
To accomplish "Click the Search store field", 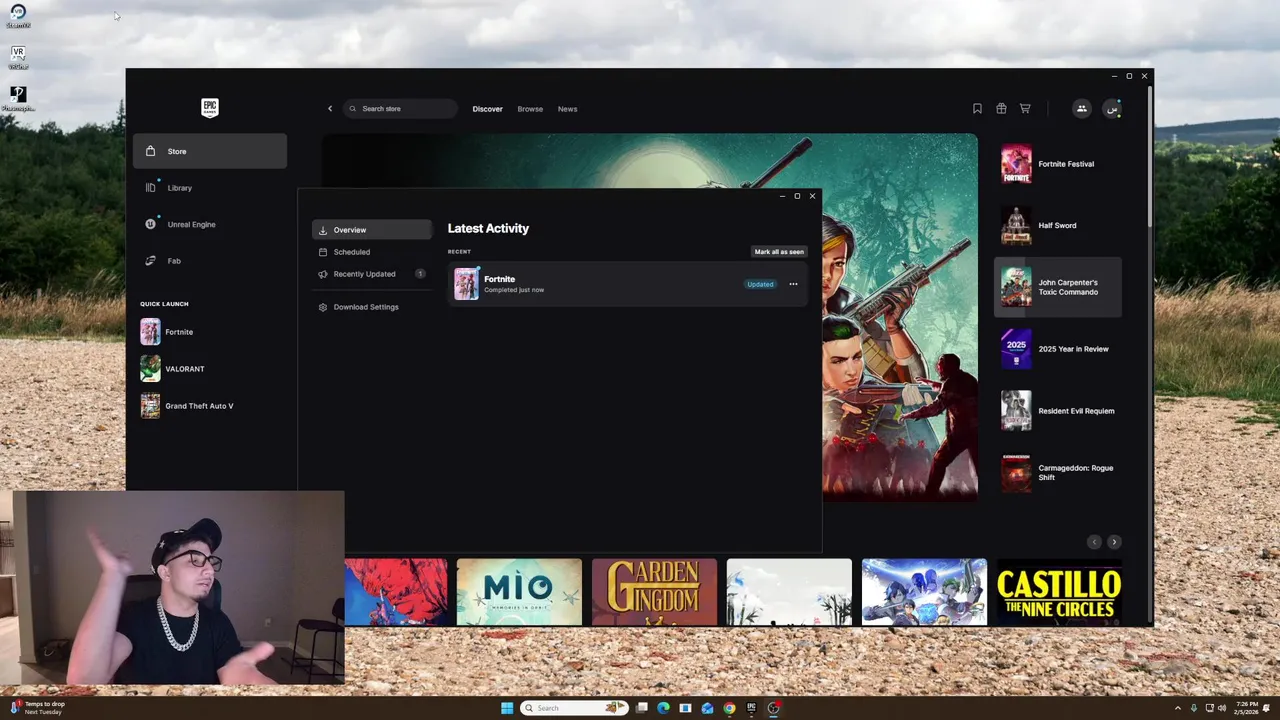I will [x=400, y=109].
